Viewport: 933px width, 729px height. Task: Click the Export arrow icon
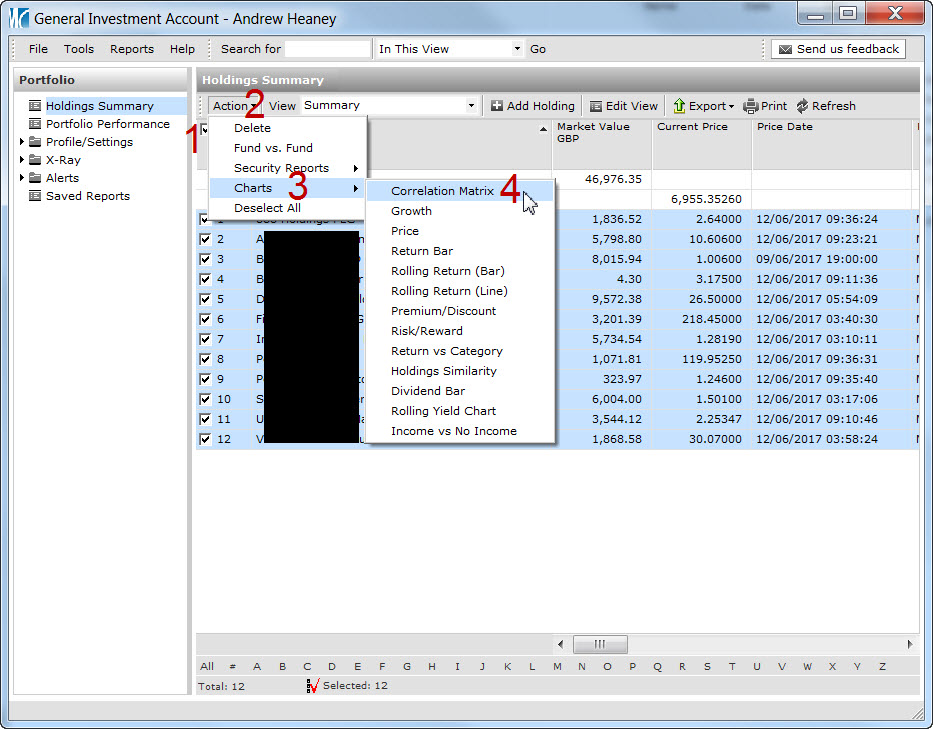coord(679,106)
